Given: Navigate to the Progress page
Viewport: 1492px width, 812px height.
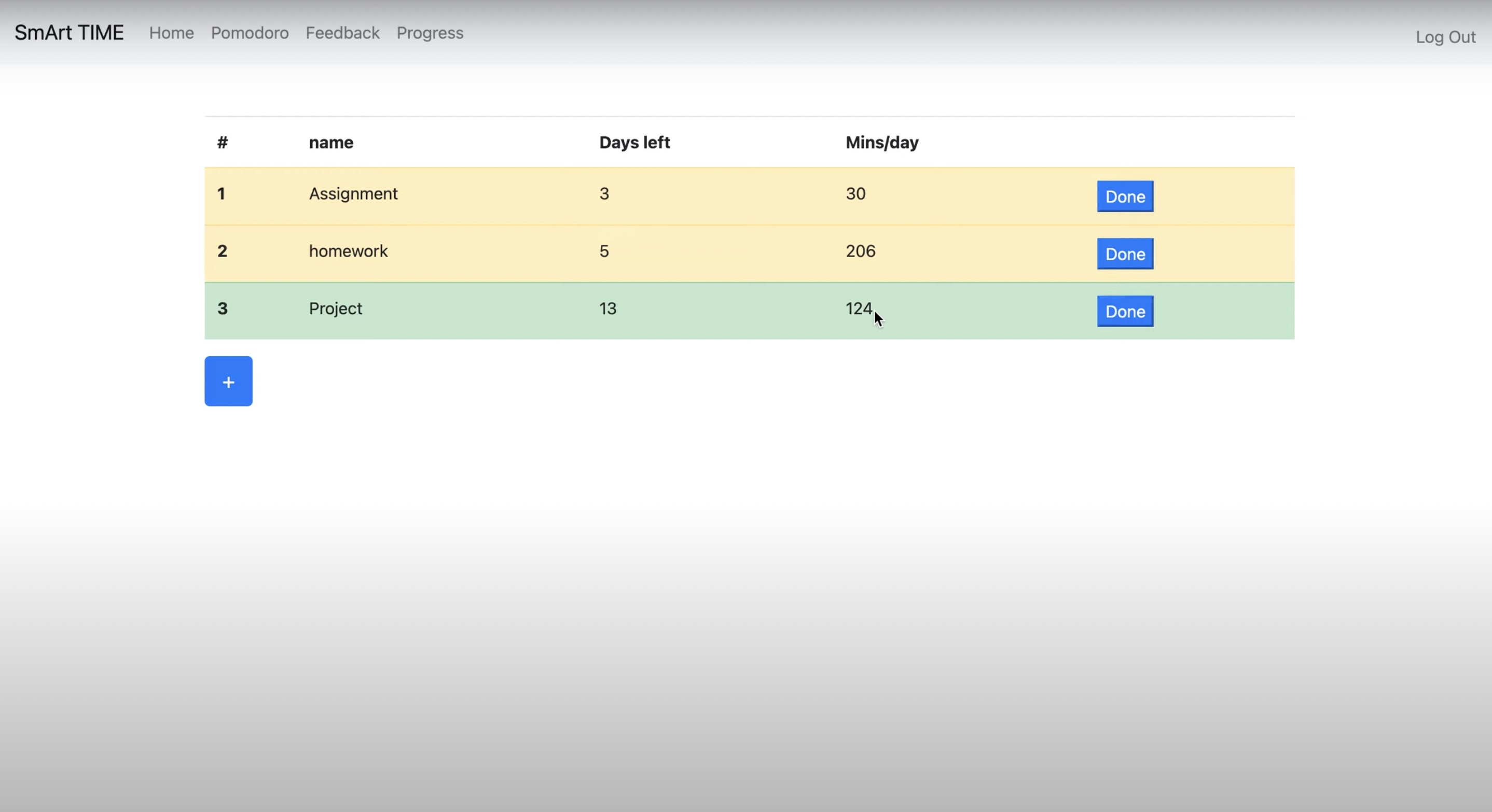Looking at the screenshot, I should tap(430, 33).
